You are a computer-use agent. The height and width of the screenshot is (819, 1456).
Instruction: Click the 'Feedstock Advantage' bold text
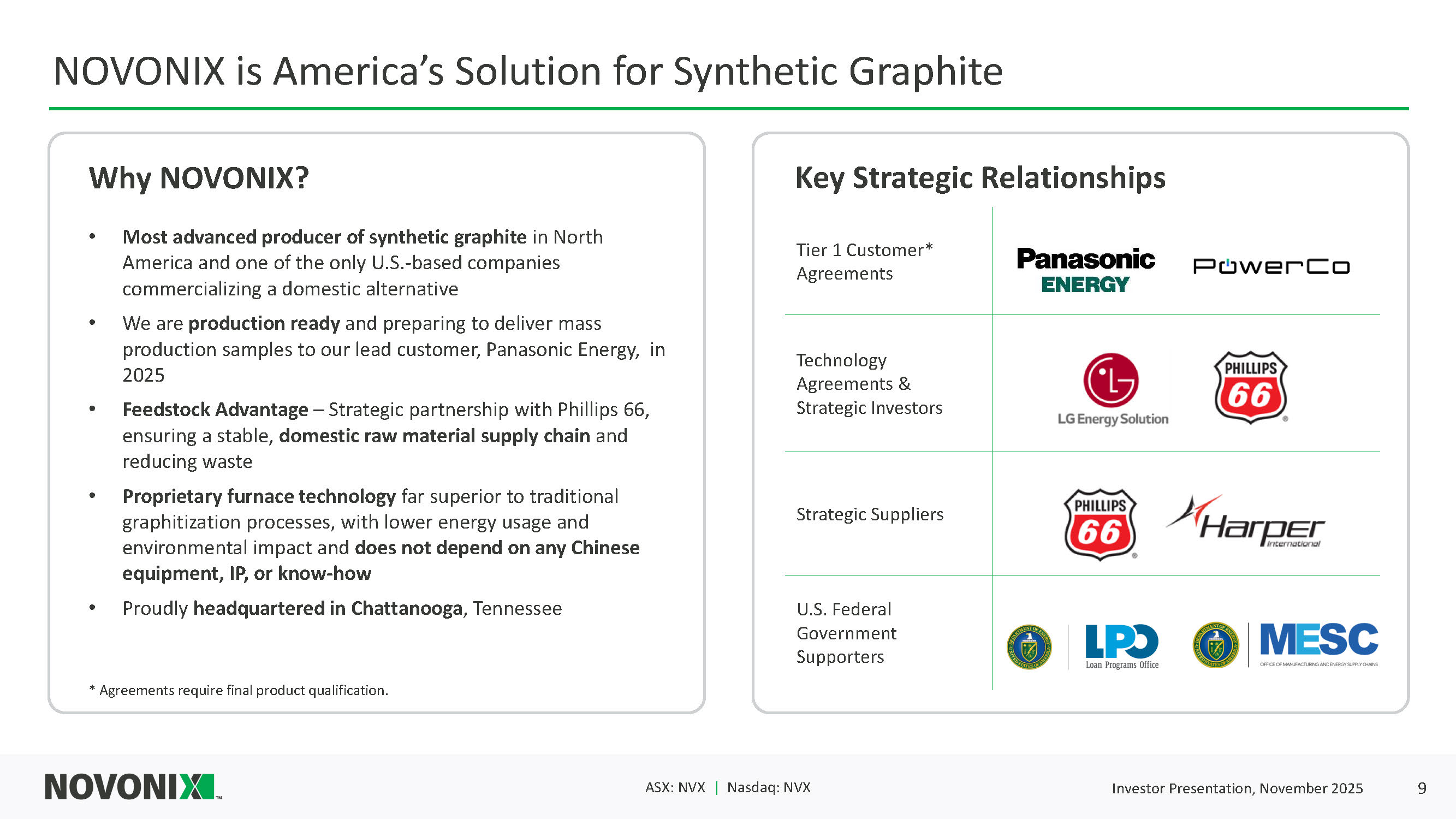[215, 409]
